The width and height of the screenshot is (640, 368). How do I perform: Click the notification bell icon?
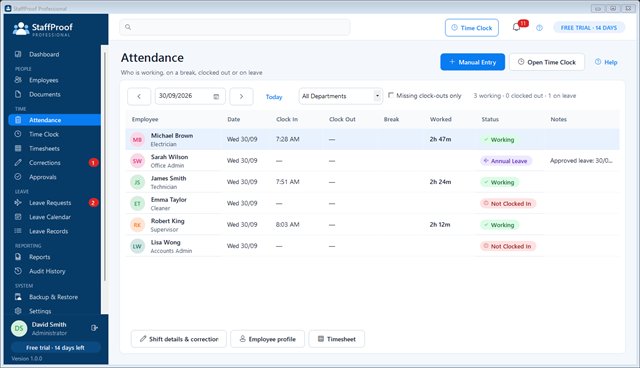pyautogui.click(x=516, y=27)
